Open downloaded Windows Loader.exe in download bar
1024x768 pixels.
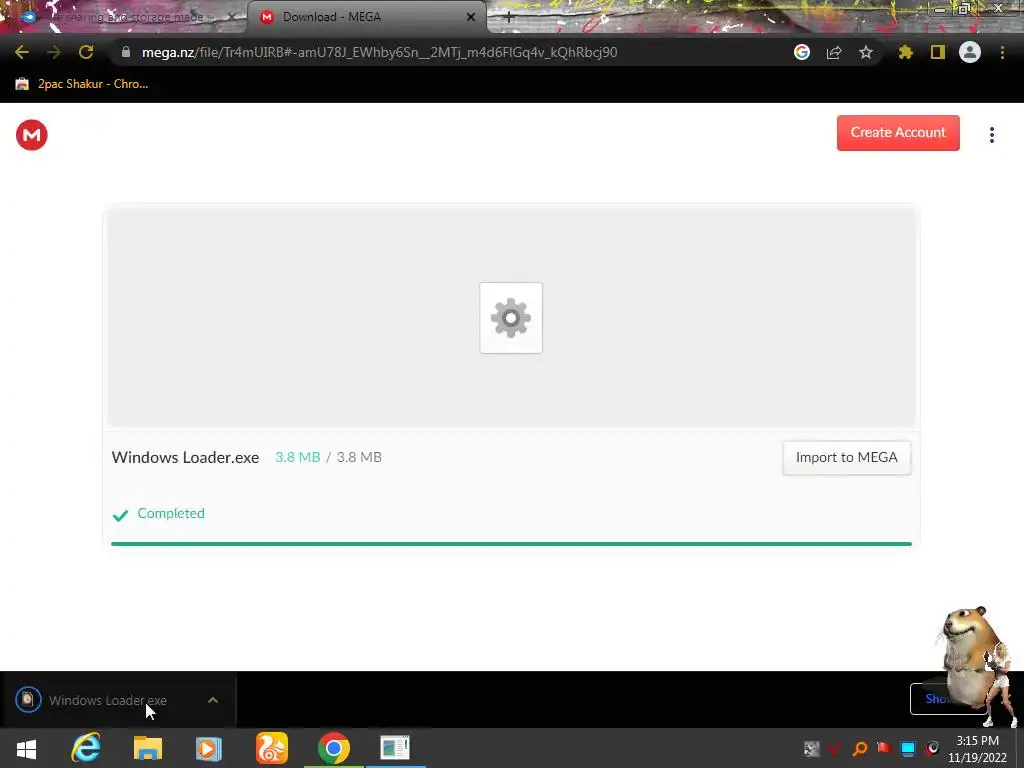(108, 700)
